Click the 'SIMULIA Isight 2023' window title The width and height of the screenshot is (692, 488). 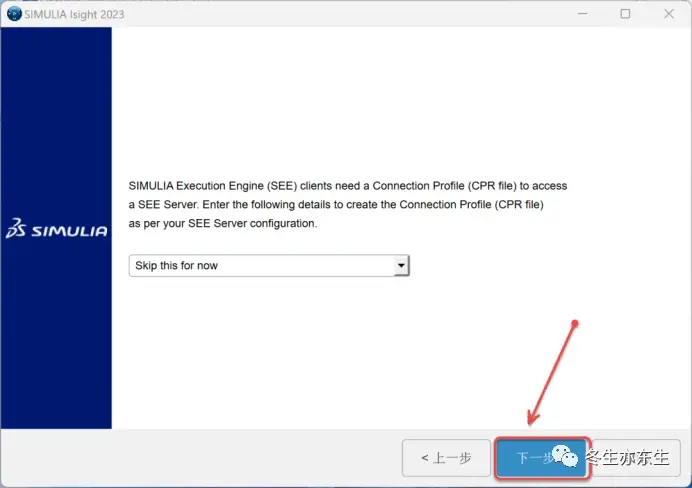[74, 14]
